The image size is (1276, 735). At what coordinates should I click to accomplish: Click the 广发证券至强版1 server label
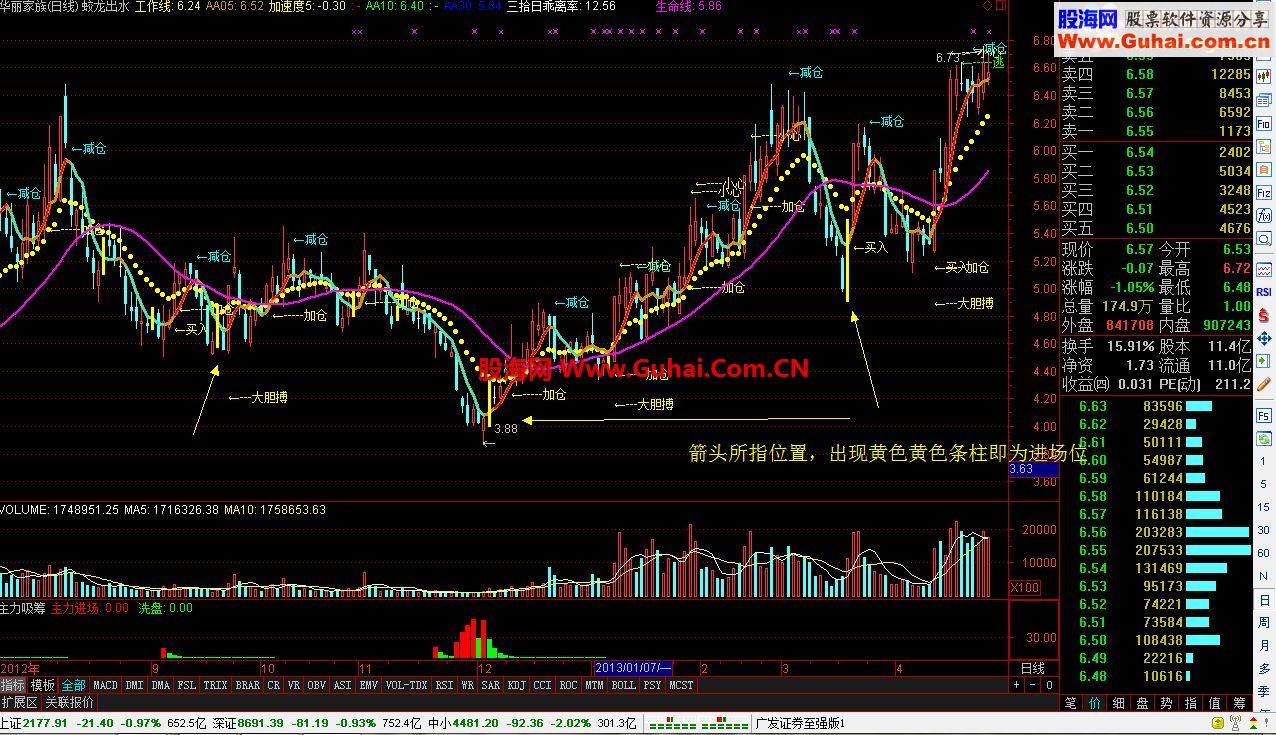(x=800, y=723)
